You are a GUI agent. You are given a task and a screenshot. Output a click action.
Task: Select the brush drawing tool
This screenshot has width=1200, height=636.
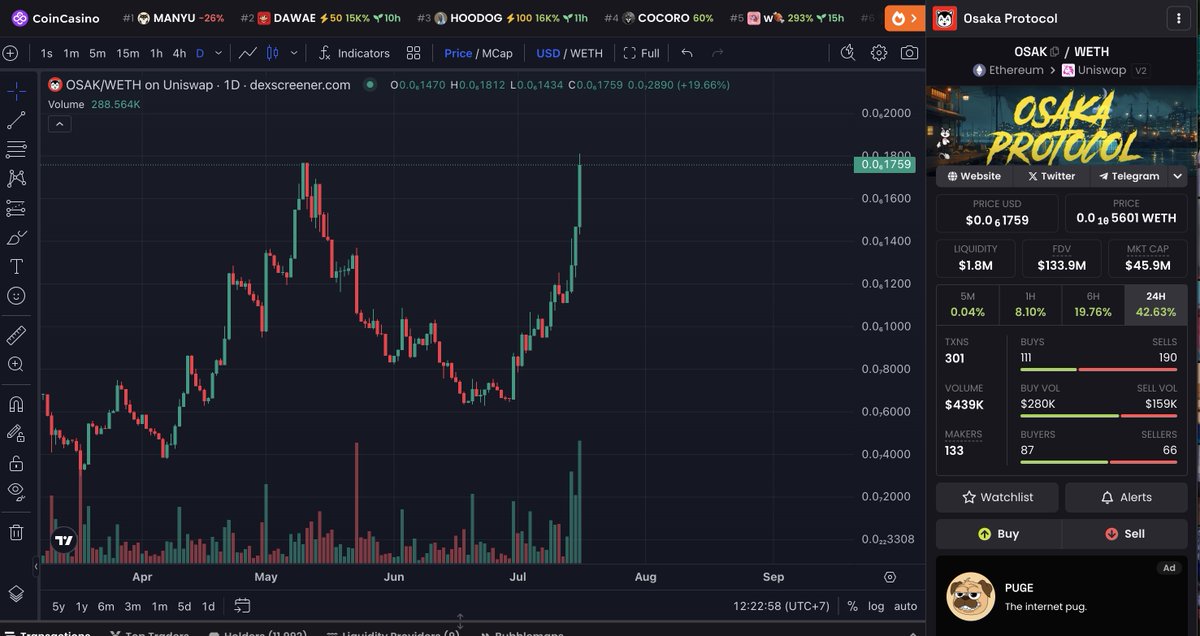(16, 237)
